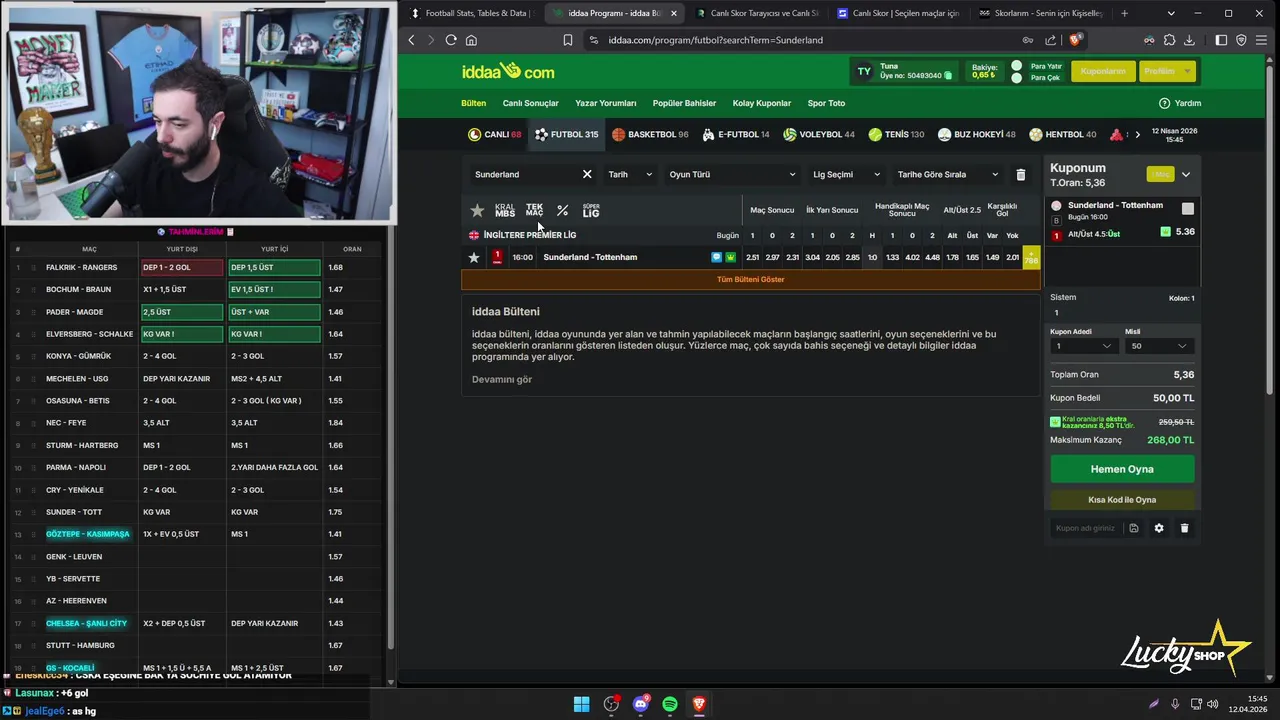Open the +786 more bets button
Screen dimensions: 1280x720
tap(1031, 257)
